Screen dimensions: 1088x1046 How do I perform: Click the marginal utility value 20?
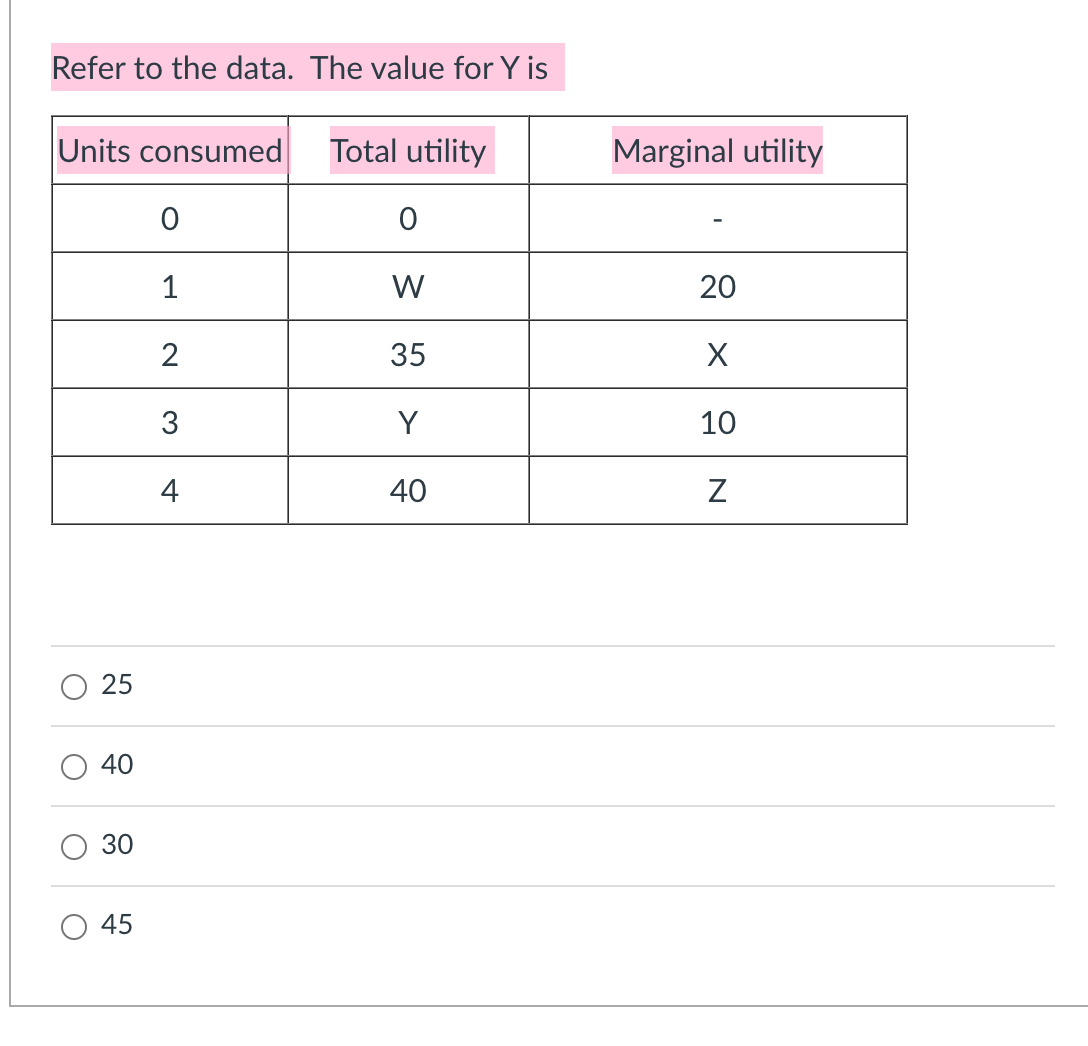(718, 286)
